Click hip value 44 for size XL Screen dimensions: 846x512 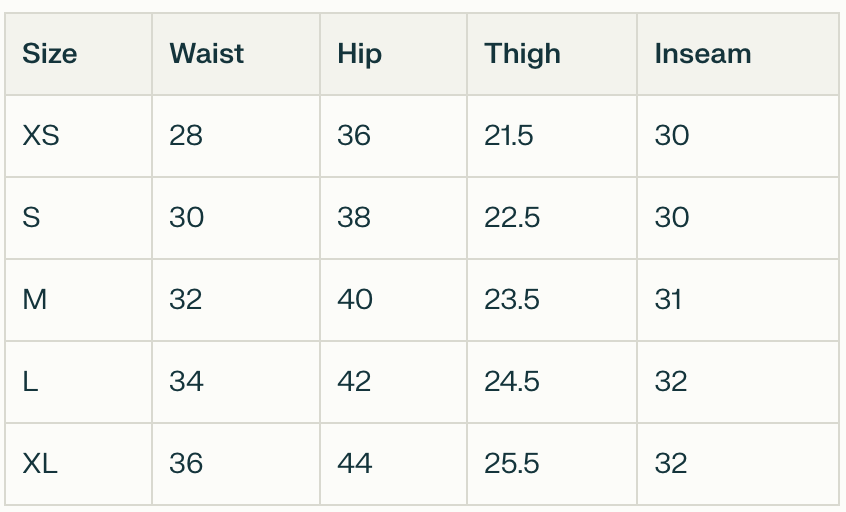coord(355,464)
